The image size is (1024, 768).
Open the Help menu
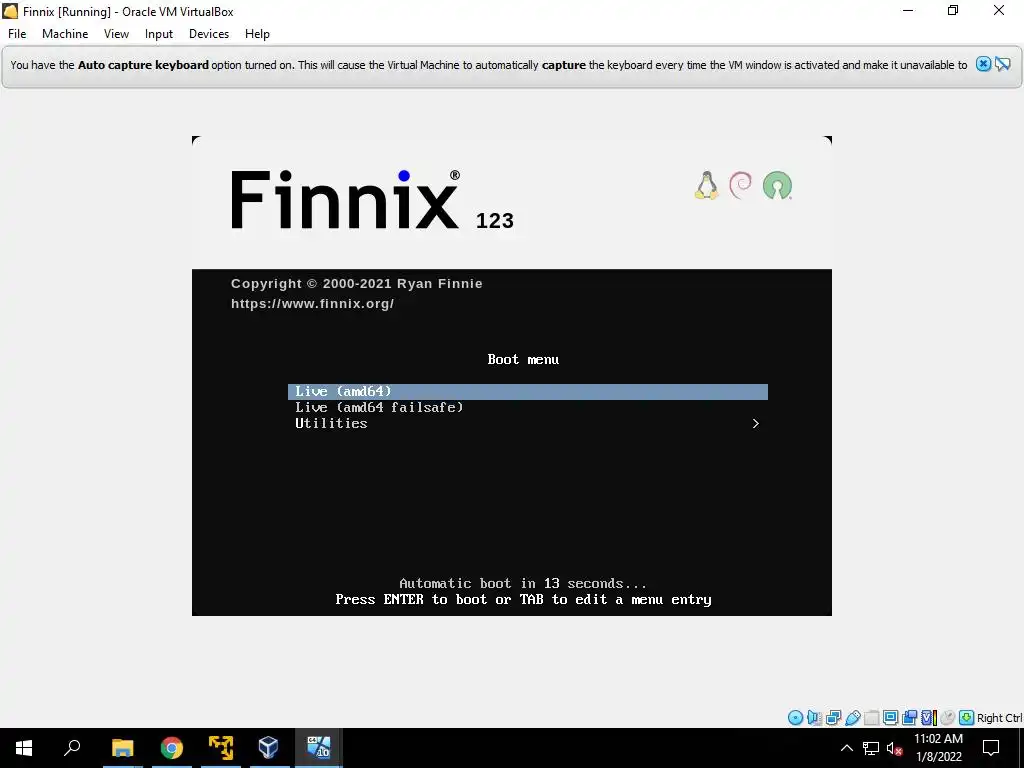tap(257, 34)
